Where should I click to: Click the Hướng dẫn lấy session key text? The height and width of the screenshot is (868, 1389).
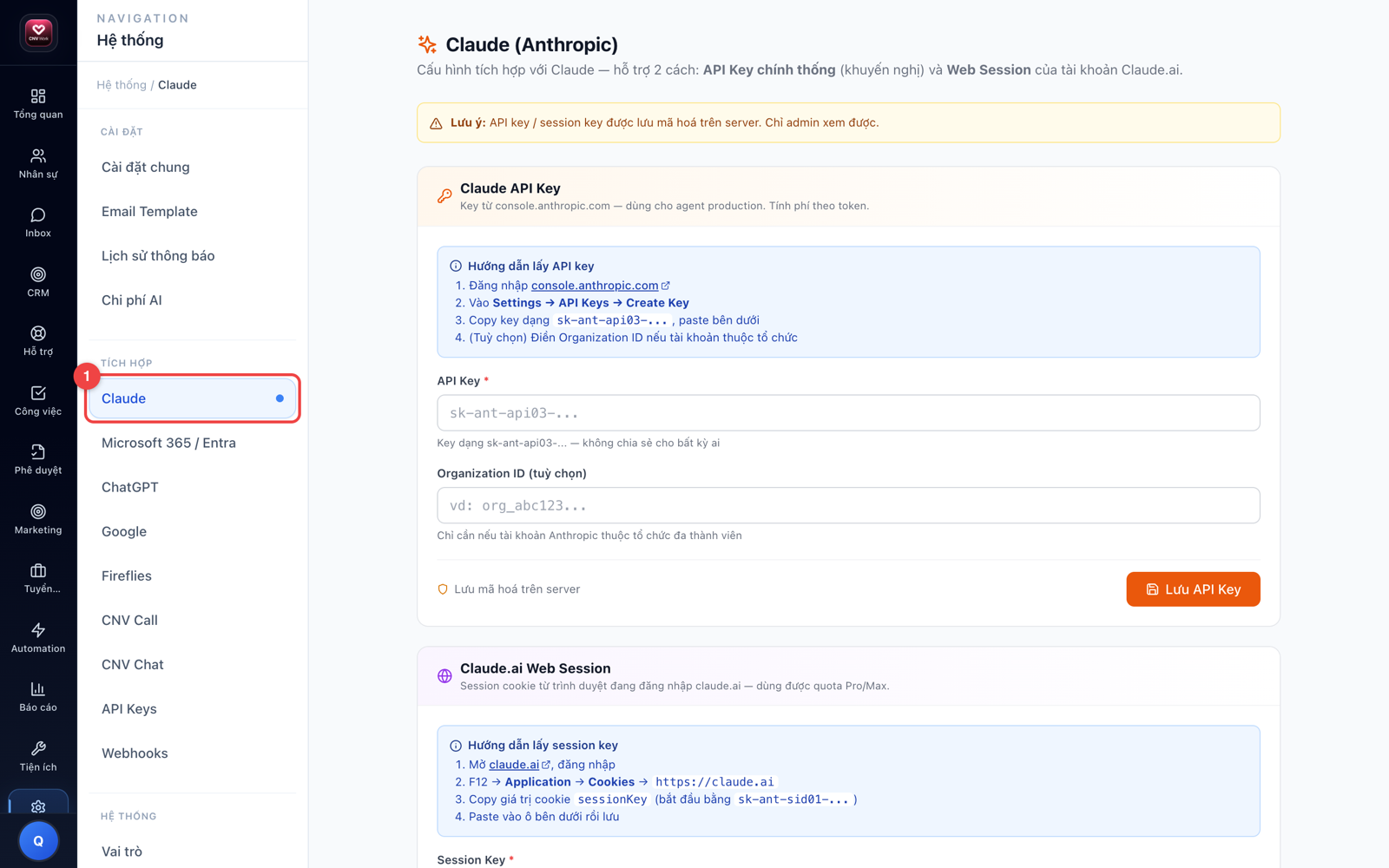pyautogui.click(x=543, y=746)
